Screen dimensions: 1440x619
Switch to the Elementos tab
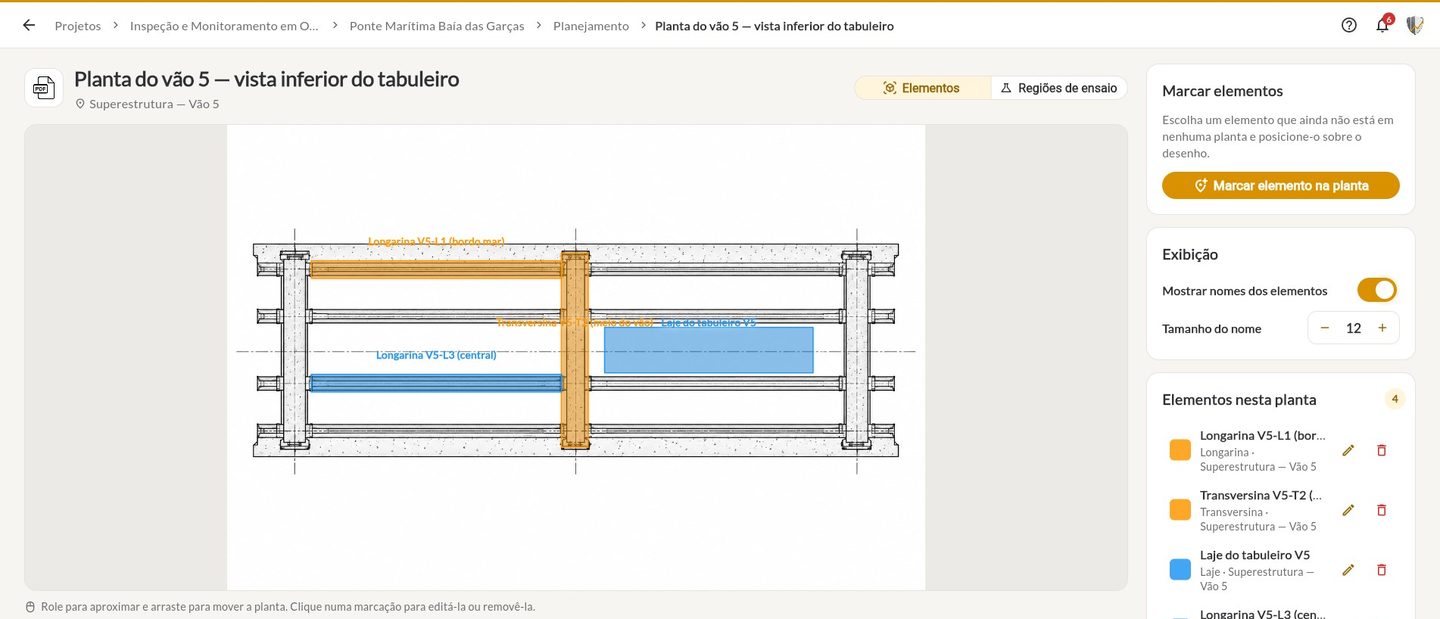pos(922,88)
